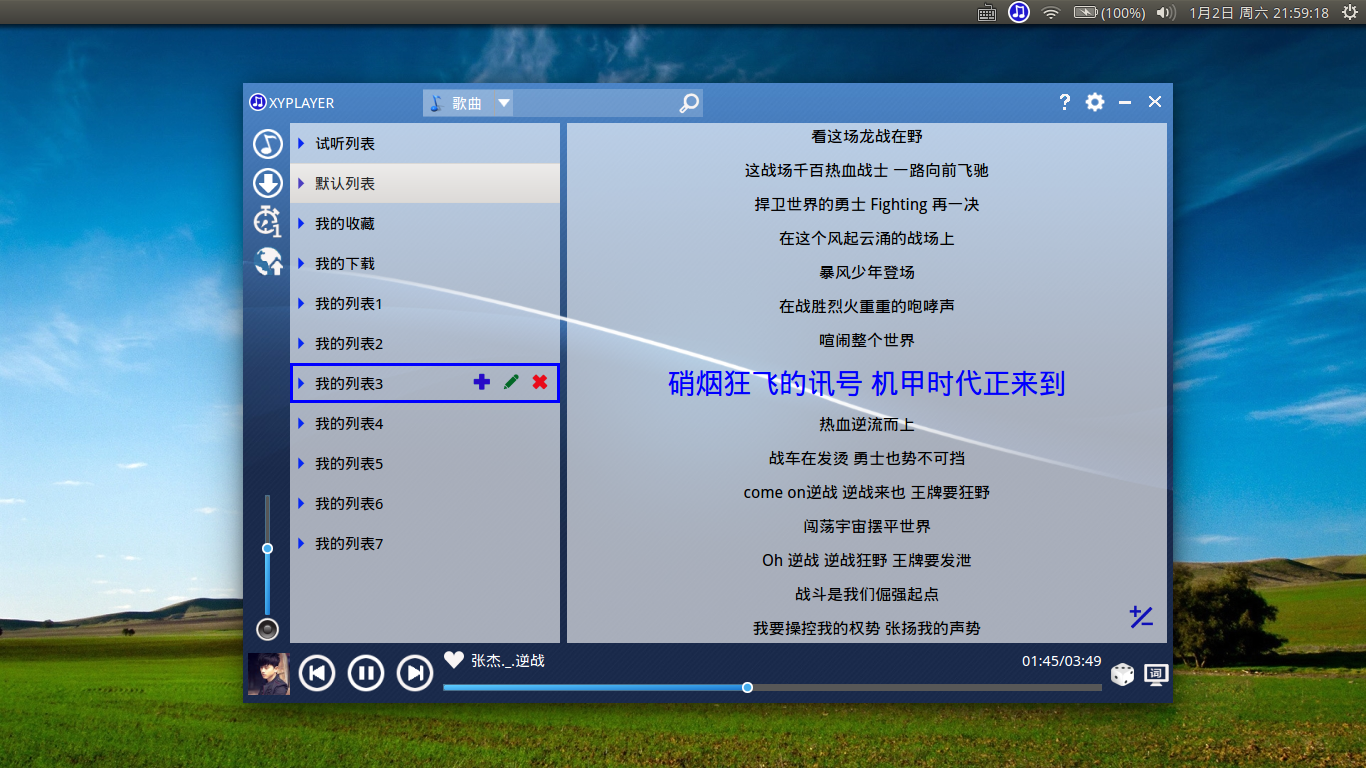Select the 我的列表3 row label

click(349, 384)
